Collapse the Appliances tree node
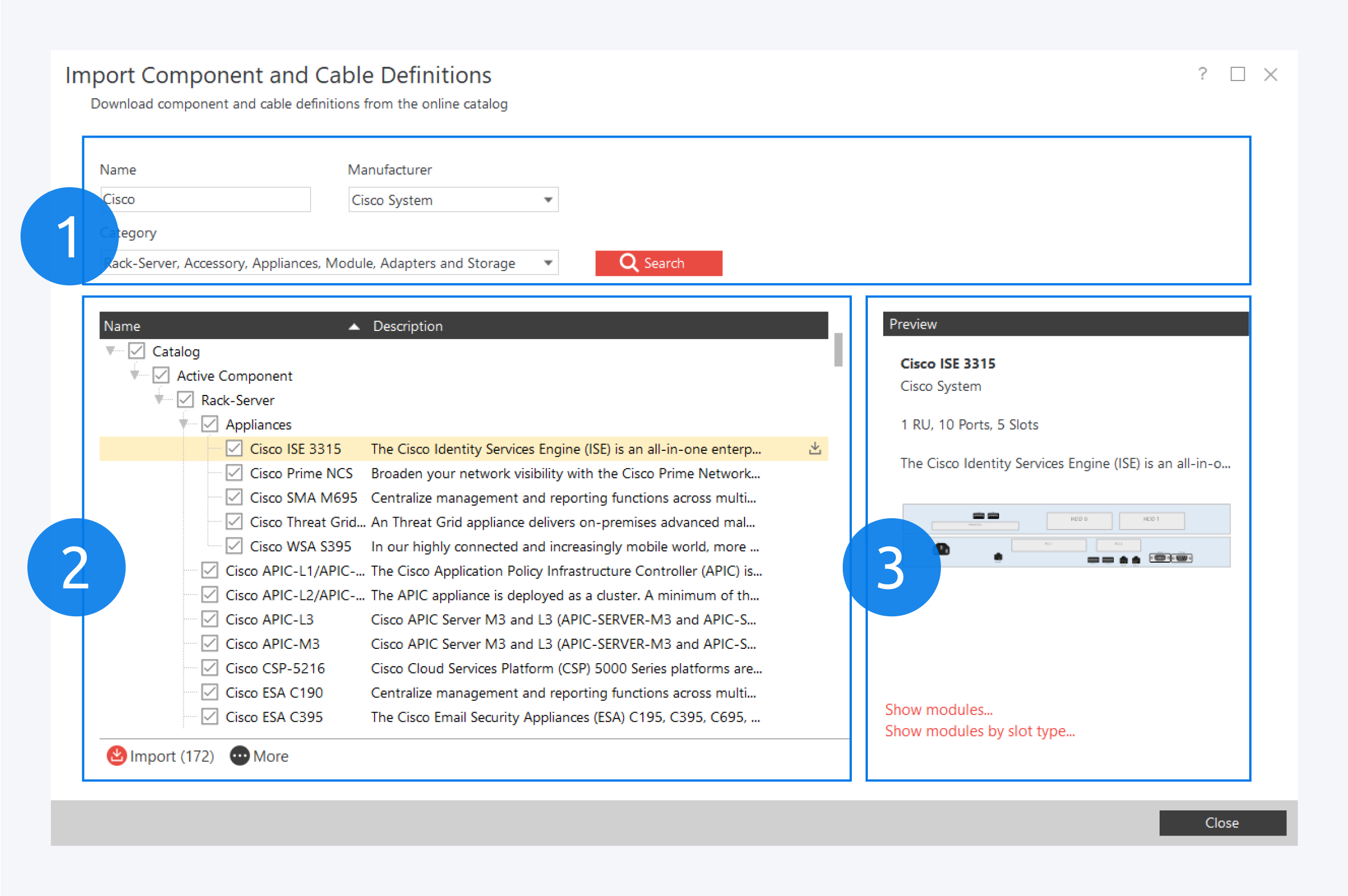1348x896 pixels. coord(183,423)
